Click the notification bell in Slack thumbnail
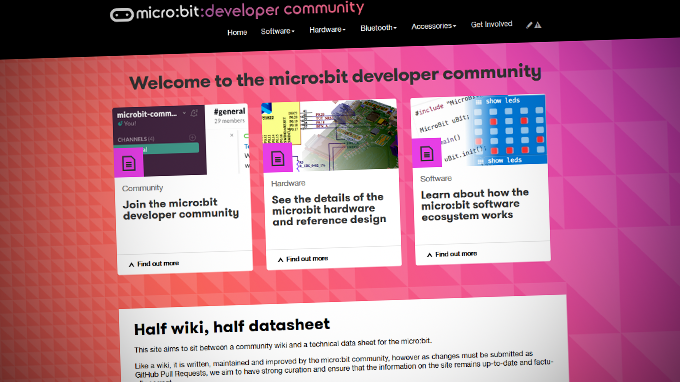The width and height of the screenshot is (680, 382). pyautogui.click(x=194, y=113)
